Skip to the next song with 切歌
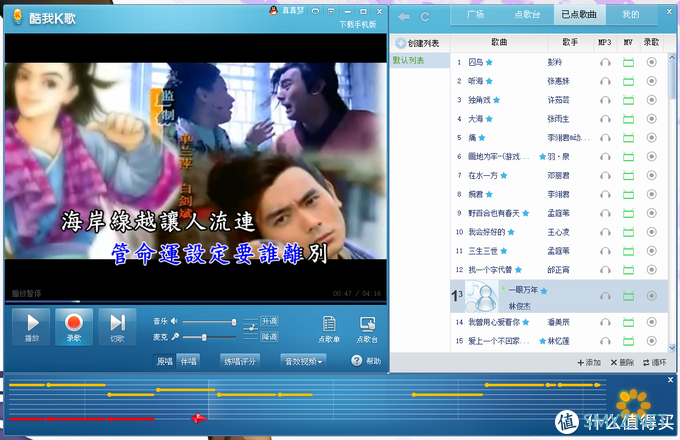Image resolution: width=680 pixels, height=440 pixels. click(117, 327)
